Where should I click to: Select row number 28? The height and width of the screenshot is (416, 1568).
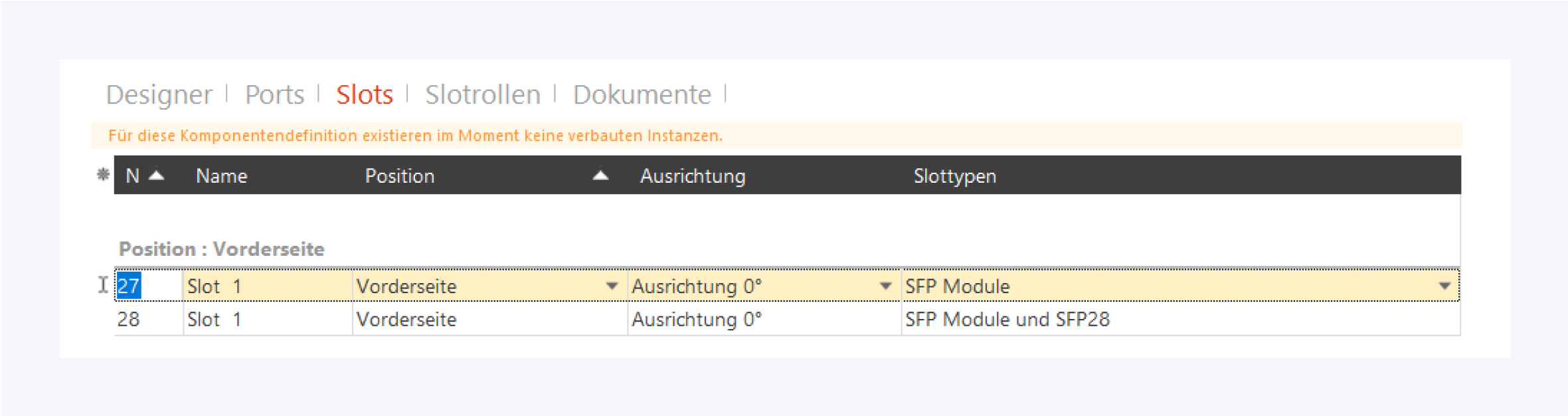pyautogui.click(x=129, y=320)
